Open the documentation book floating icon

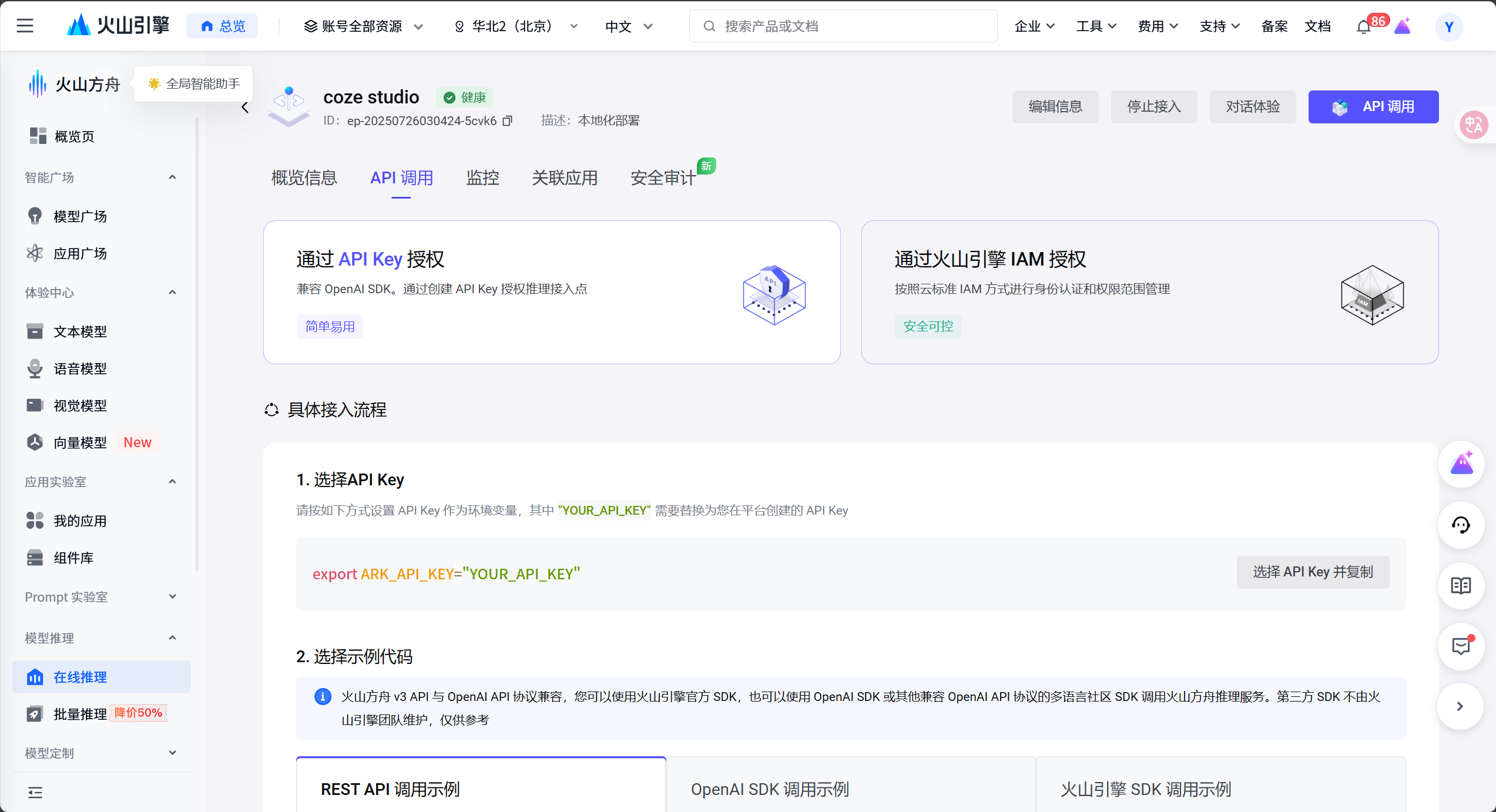pos(1461,586)
